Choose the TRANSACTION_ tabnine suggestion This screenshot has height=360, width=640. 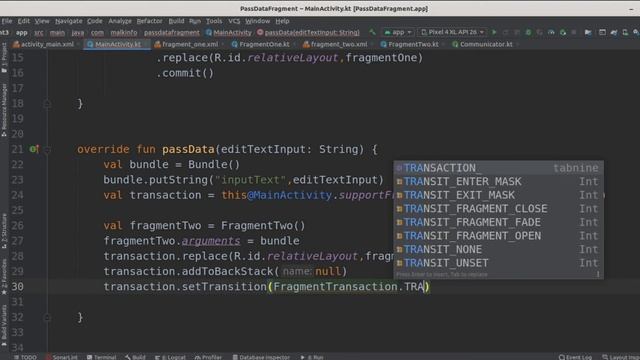click(x=498, y=168)
